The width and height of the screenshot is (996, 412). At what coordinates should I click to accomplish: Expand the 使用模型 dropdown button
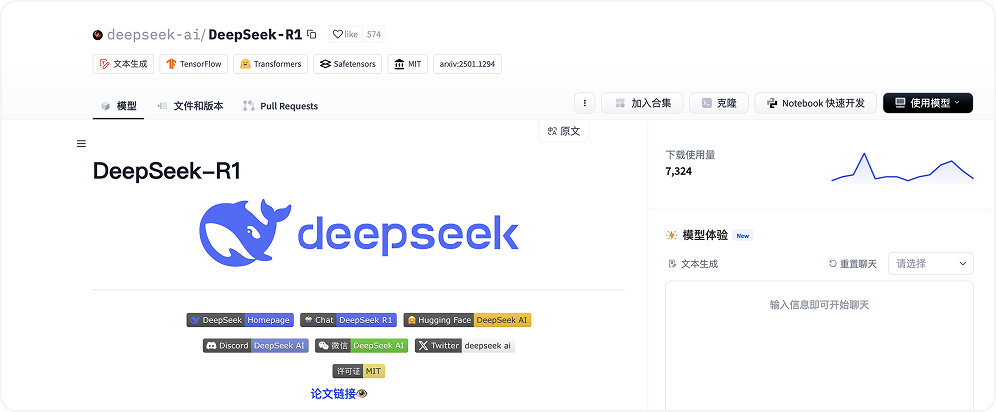click(x=927, y=103)
